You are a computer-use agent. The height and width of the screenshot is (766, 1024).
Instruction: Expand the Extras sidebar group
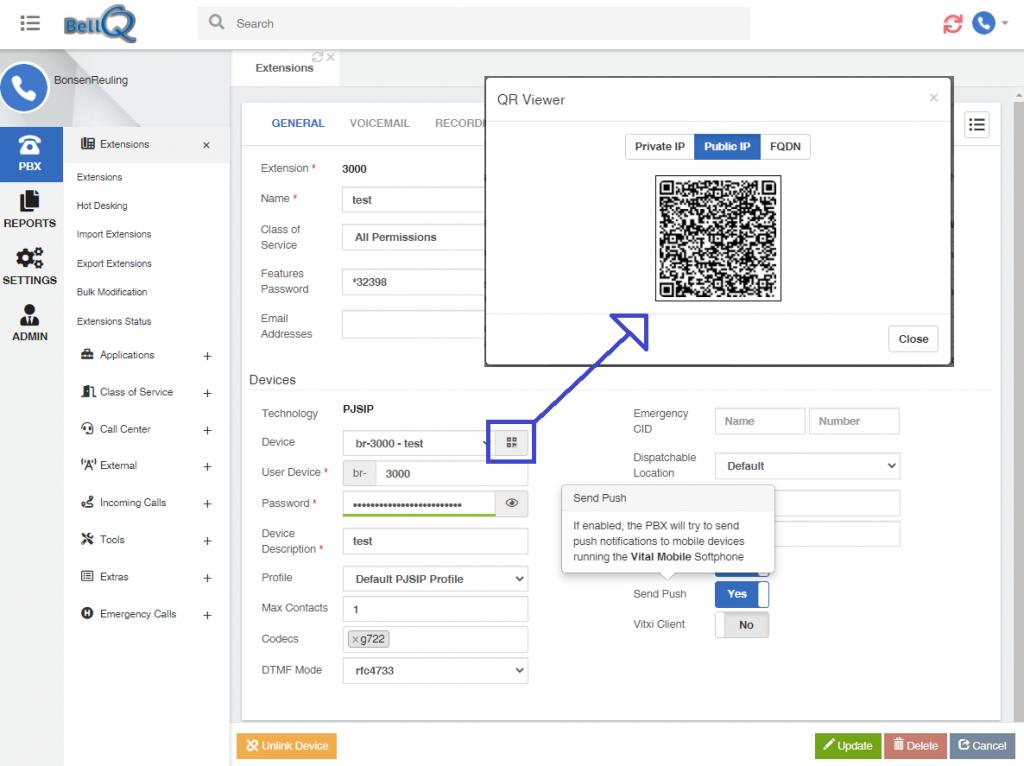coord(207,578)
